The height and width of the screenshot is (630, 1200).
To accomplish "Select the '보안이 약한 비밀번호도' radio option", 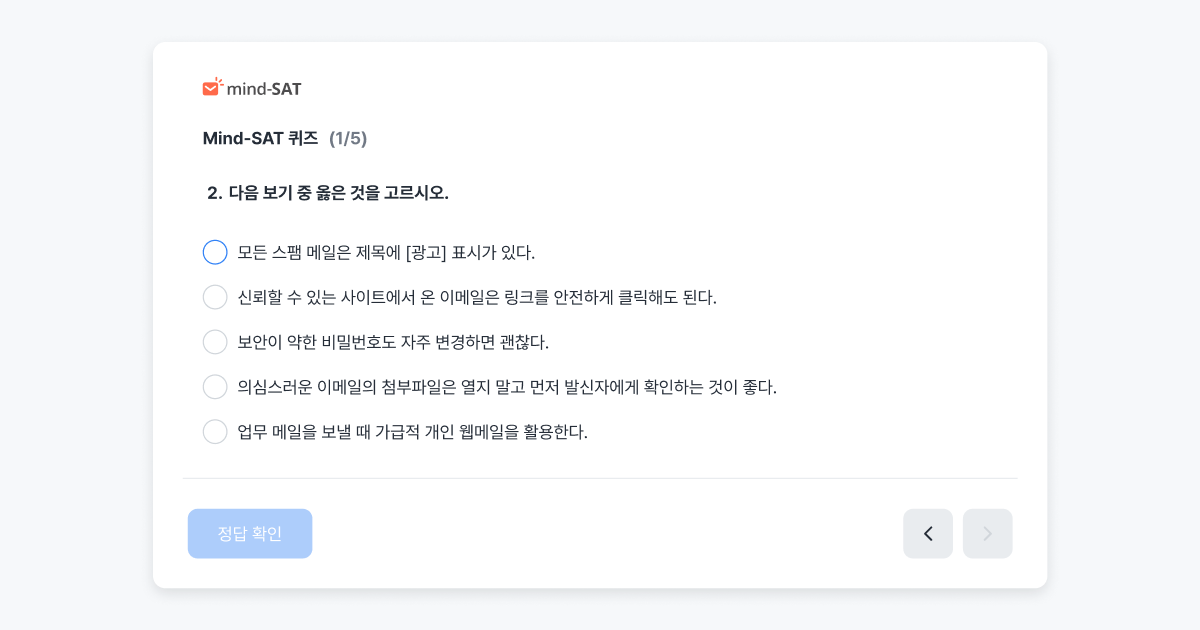I will pos(215,342).
